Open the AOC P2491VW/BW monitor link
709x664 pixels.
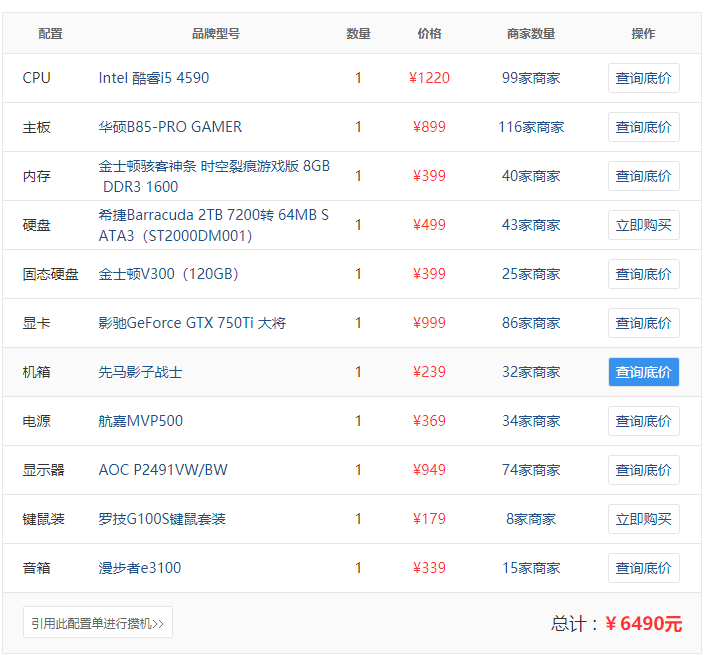coord(163,470)
